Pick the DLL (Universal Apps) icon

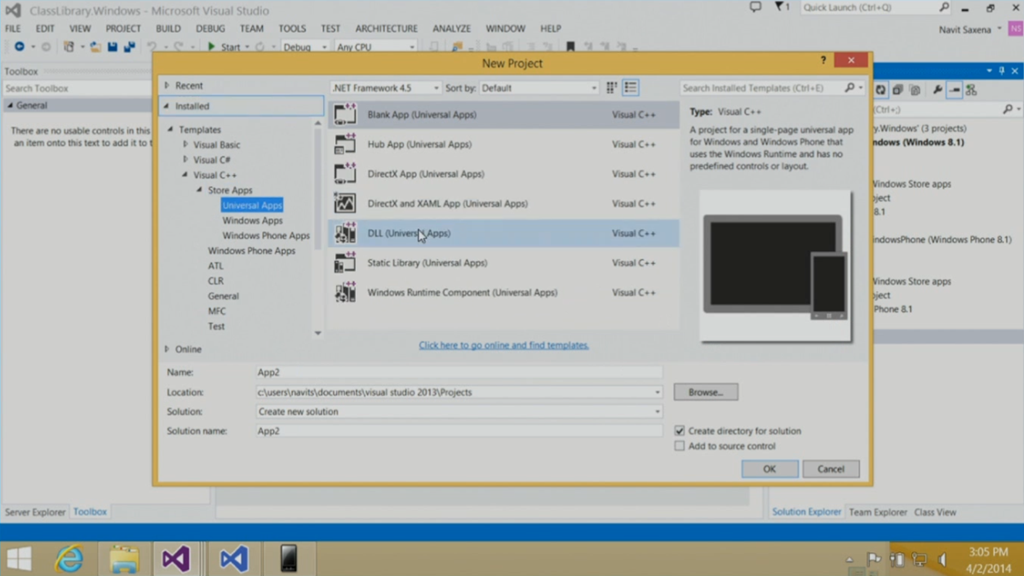pos(345,233)
